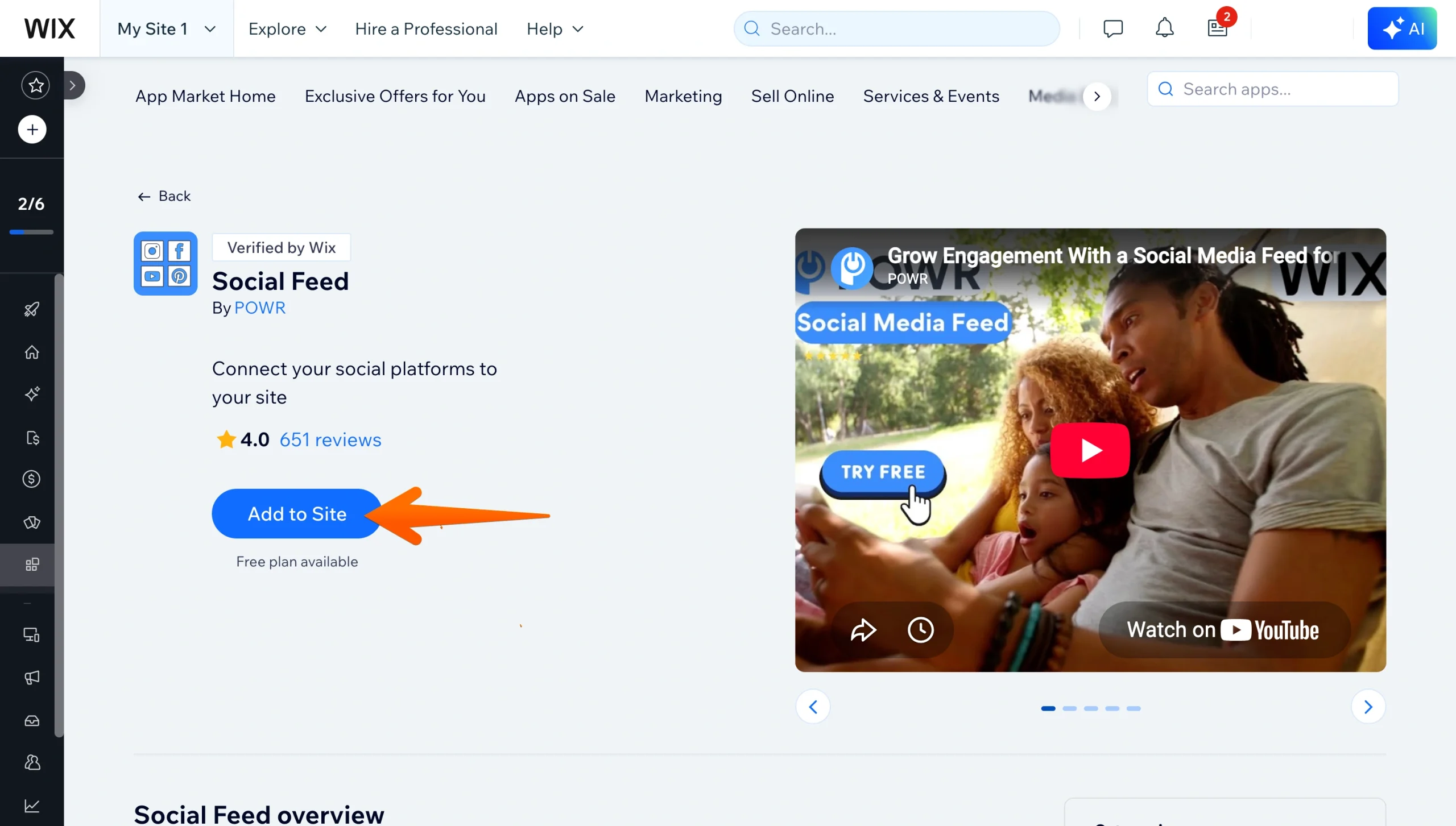The width and height of the screenshot is (1456, 826).
Task: Click the video share arrow icon
Action: tap(863, 629)
